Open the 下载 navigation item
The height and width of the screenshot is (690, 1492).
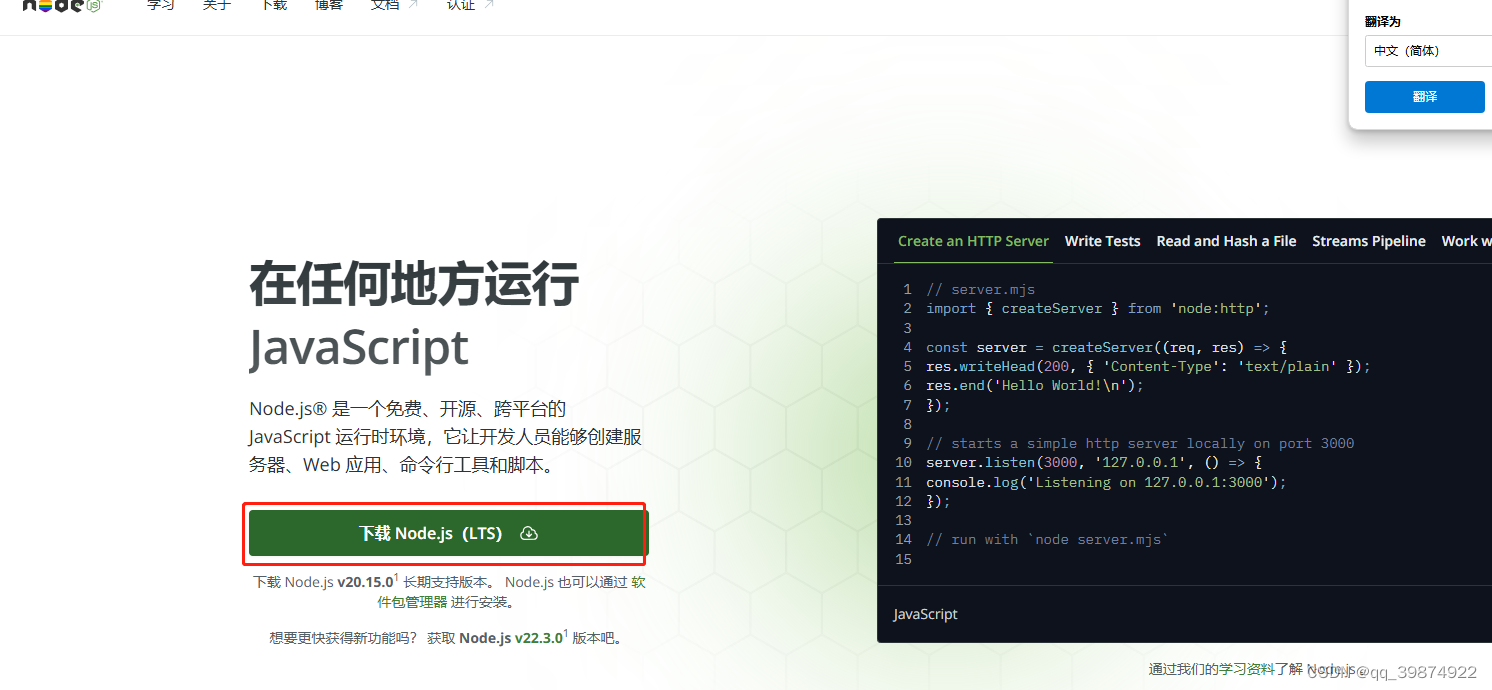click(273, 7)
